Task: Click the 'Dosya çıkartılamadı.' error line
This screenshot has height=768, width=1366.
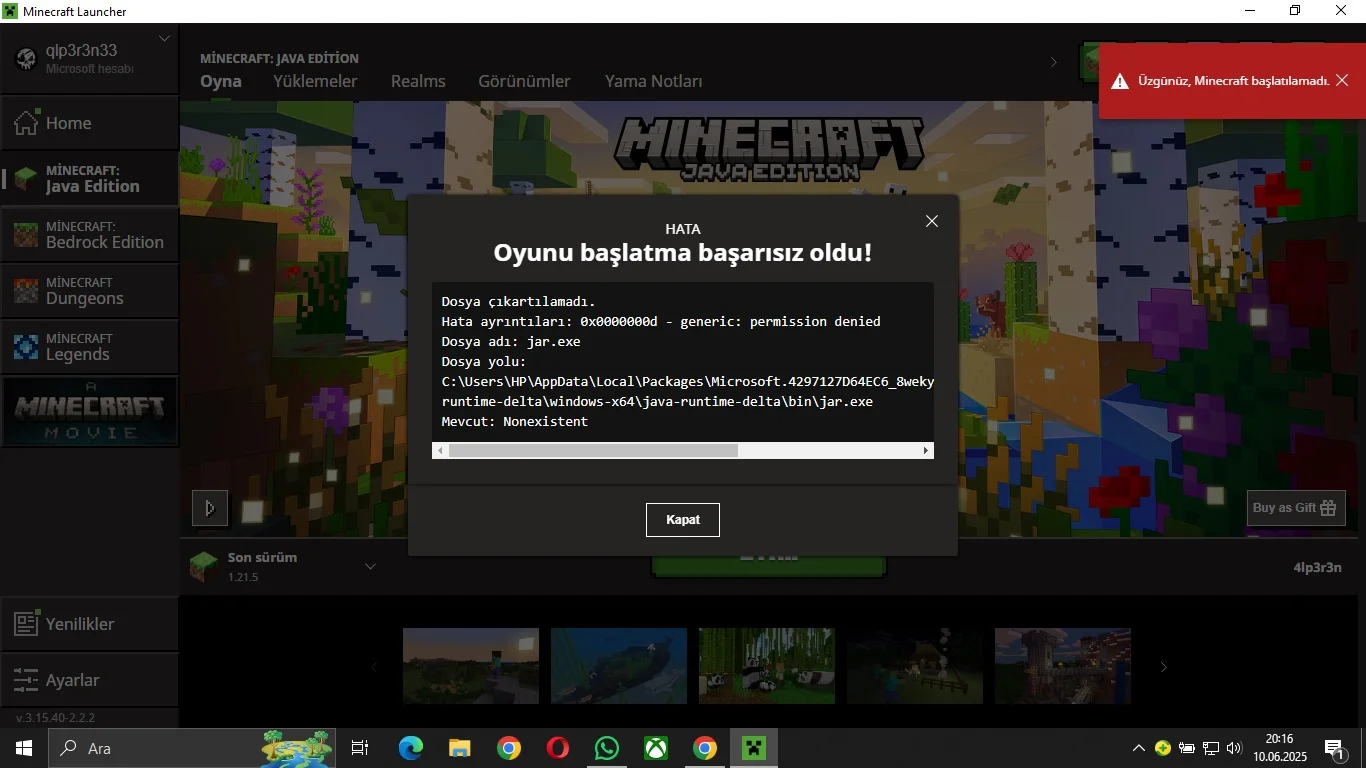Action: click(x=519, y=302)
